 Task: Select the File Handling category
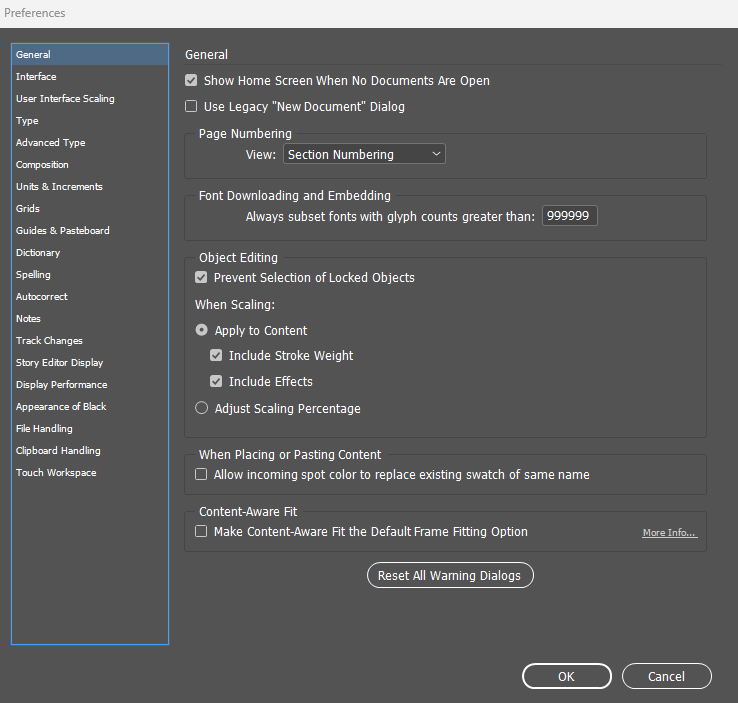click(x=90, y=429)
